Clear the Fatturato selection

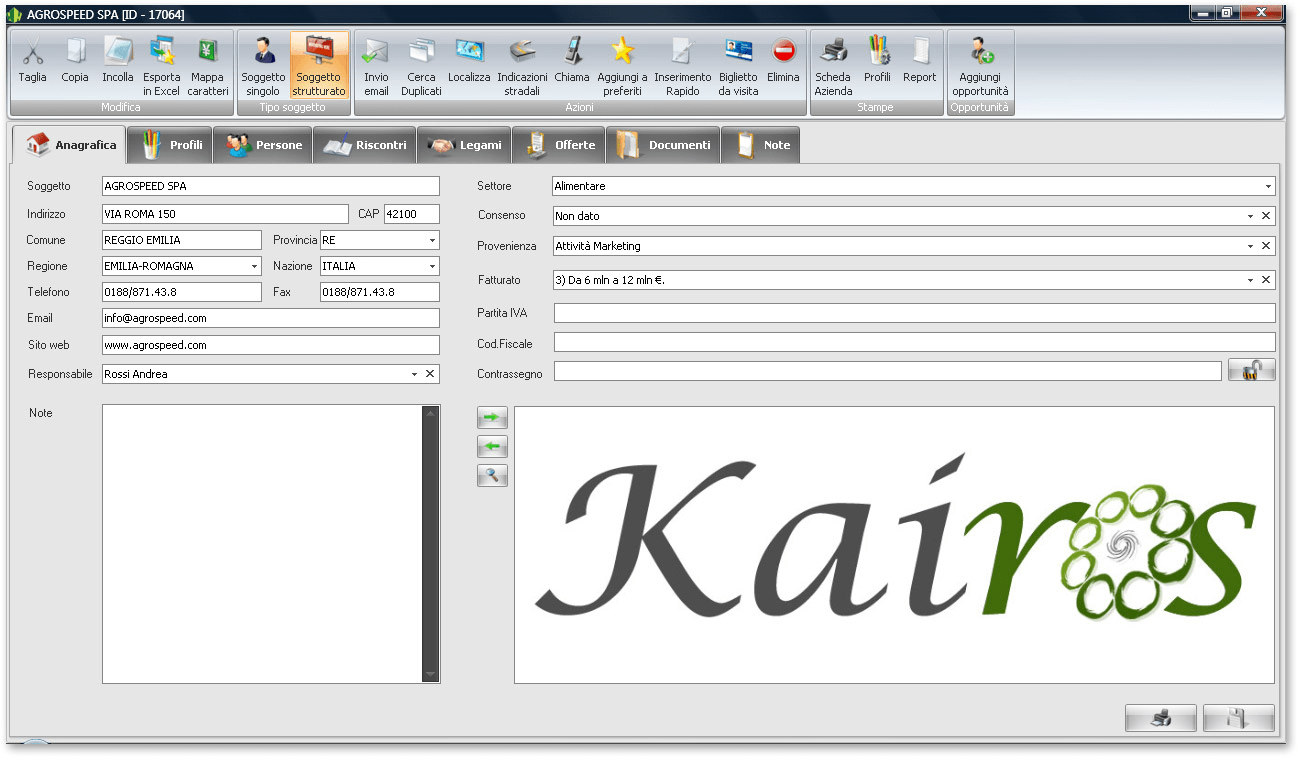1266,280
